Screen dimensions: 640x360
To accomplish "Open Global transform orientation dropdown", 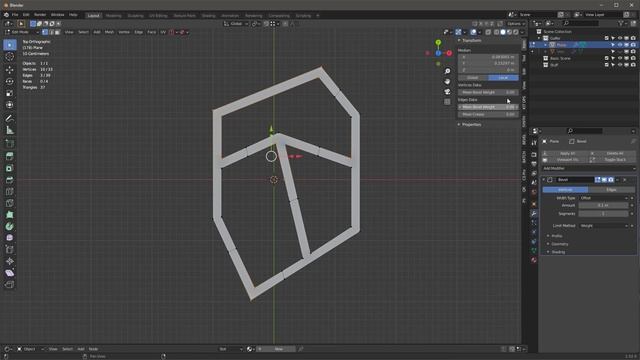I will 236,24.
